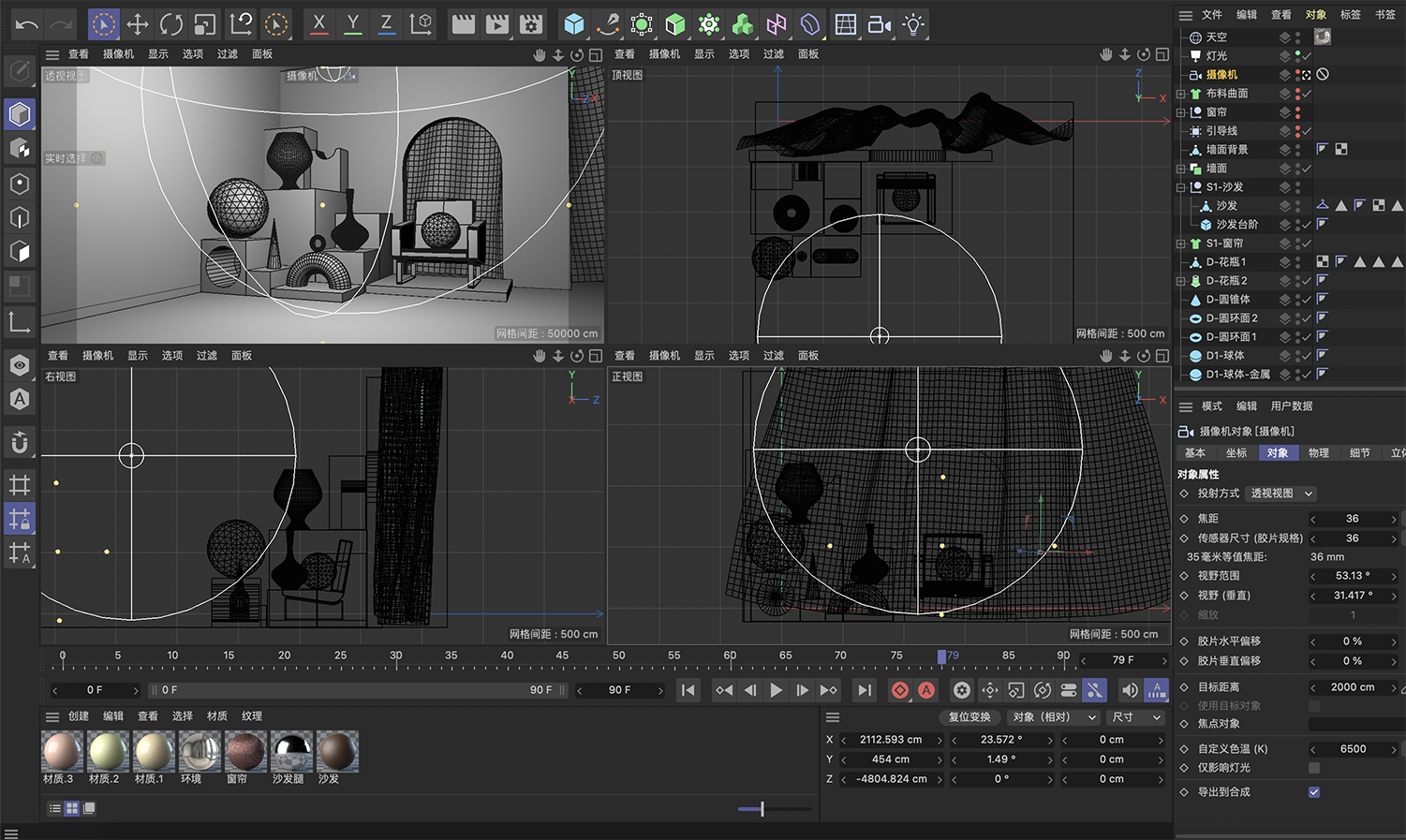
Task: Open the 对象 (相对) coordinate dropdown
Action: [1053, 717]
